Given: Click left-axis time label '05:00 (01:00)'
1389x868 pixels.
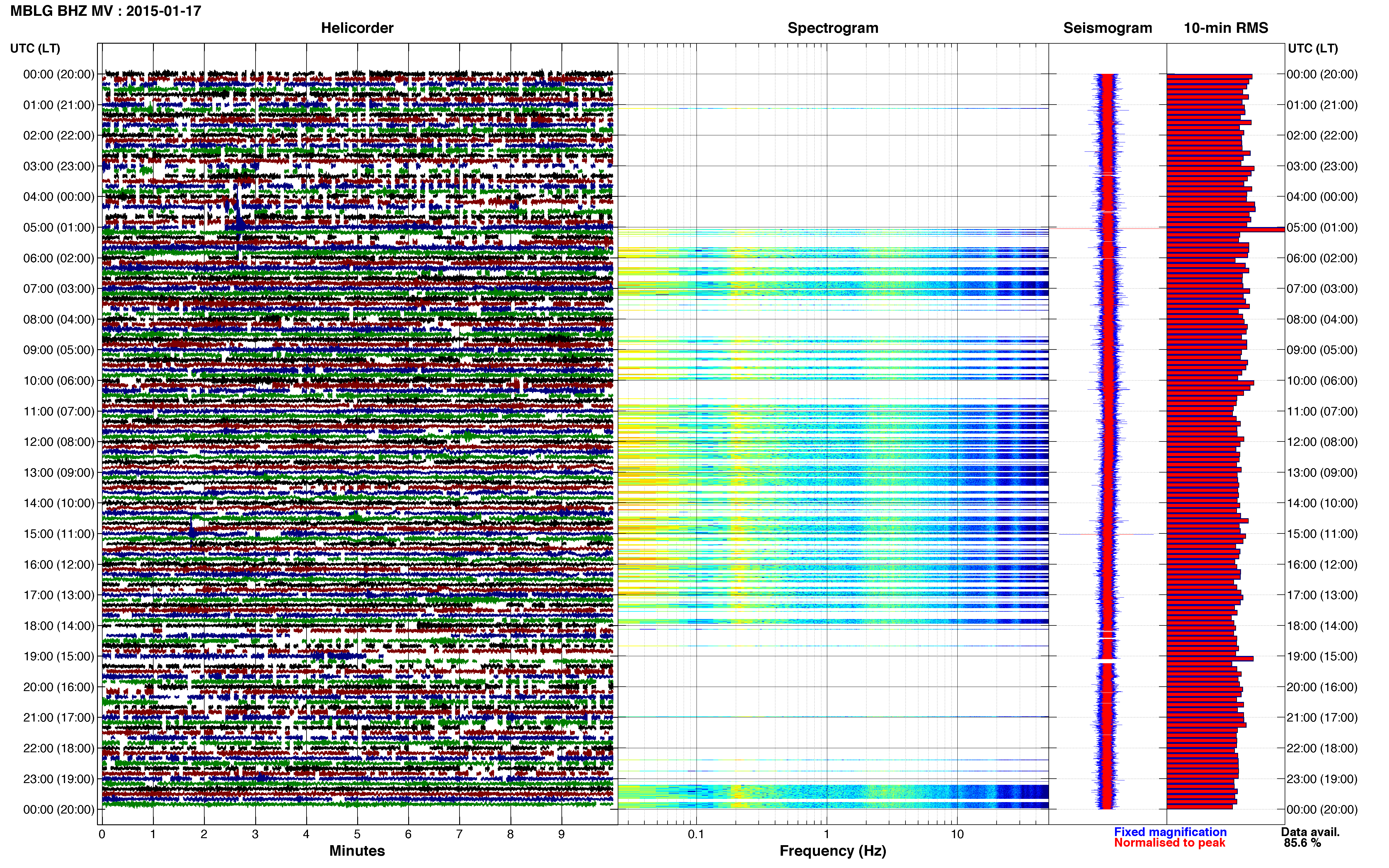Looking at the screenshot, I should [x=59, y=227].
